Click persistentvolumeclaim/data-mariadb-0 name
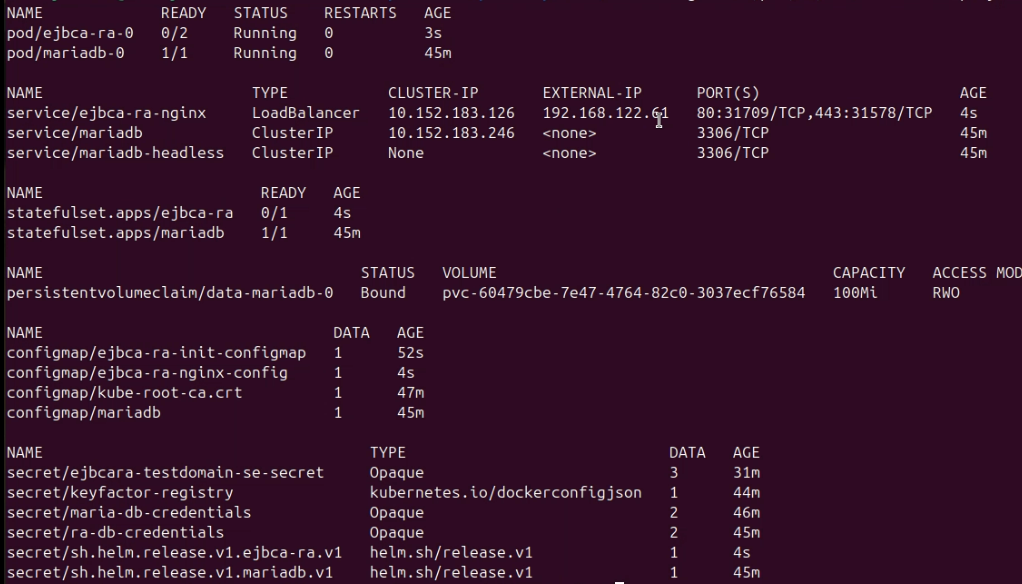Viewport: 1022px width, 584px height. tap(169, 293)
